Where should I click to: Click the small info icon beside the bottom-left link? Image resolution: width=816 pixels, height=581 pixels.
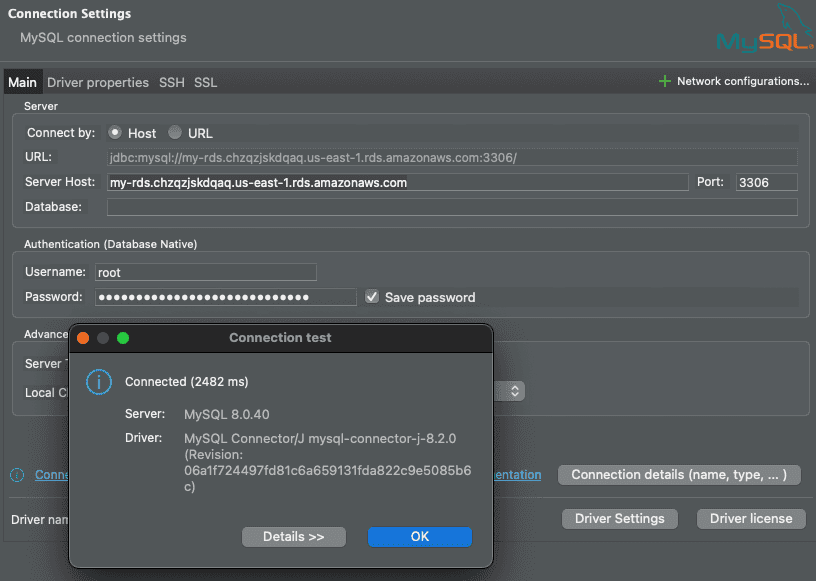pyautogui.click(x=18, y=475)
